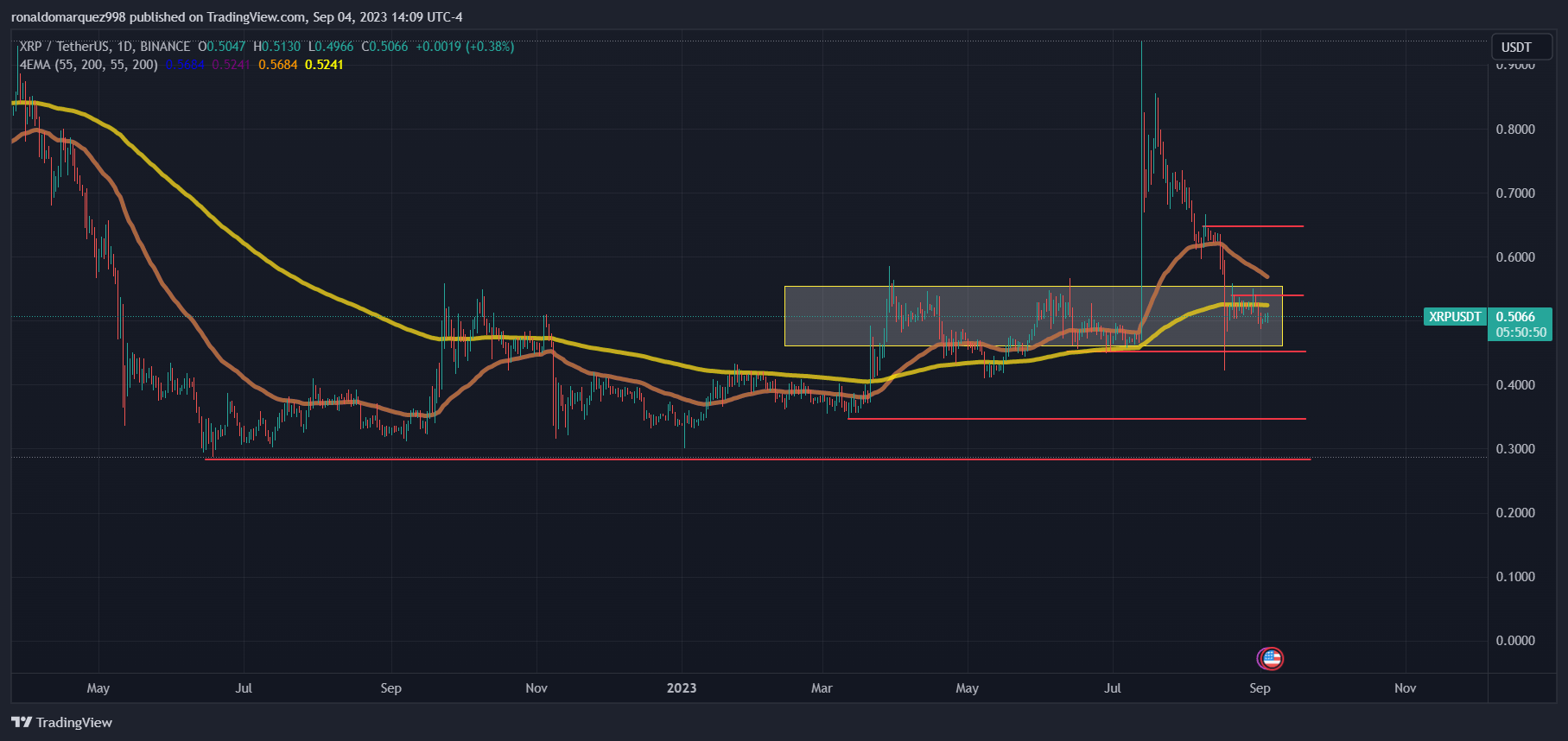Click the 4EMA (55, 200, 55, 200) indicator legend
Screen dimensions: 1568x741
tap(89, 65)
